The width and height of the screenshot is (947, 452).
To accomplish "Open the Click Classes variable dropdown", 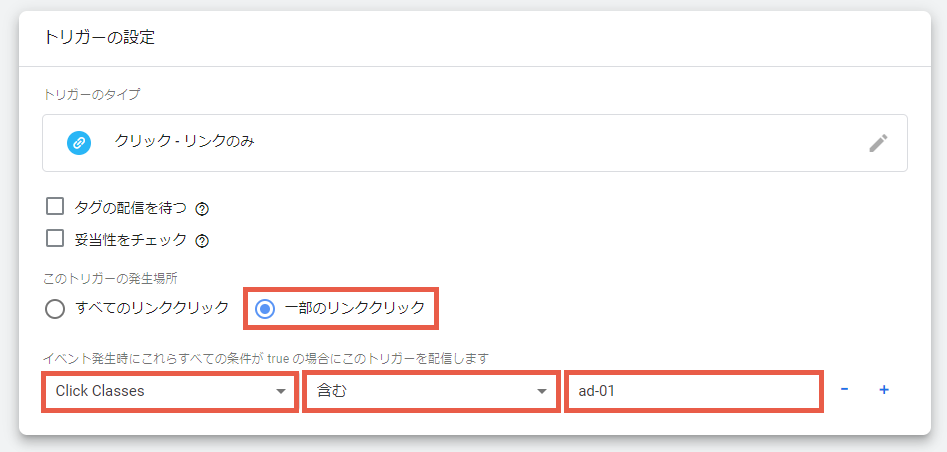I will pyautogui.click(x=170, y=392).
